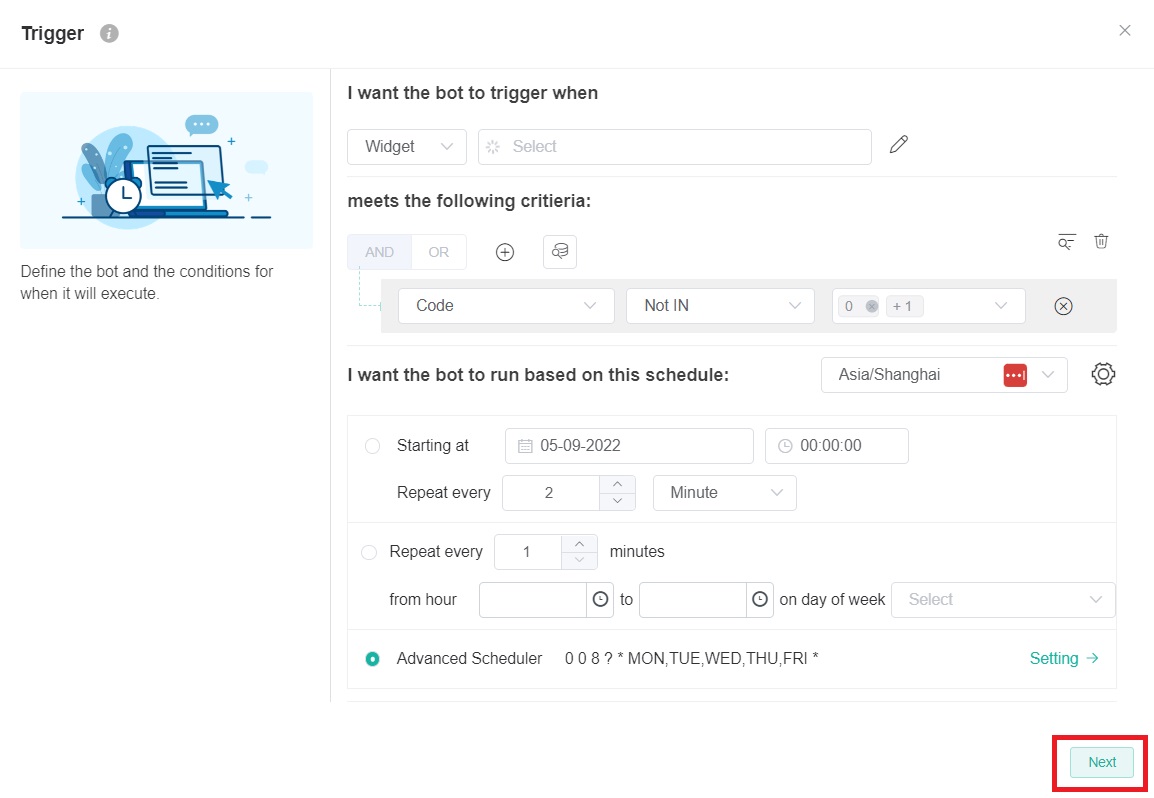Viewport: 1154px width, 798px height.
Task: Remove the Code condition row with X icon
Action: click(1063, 306)
